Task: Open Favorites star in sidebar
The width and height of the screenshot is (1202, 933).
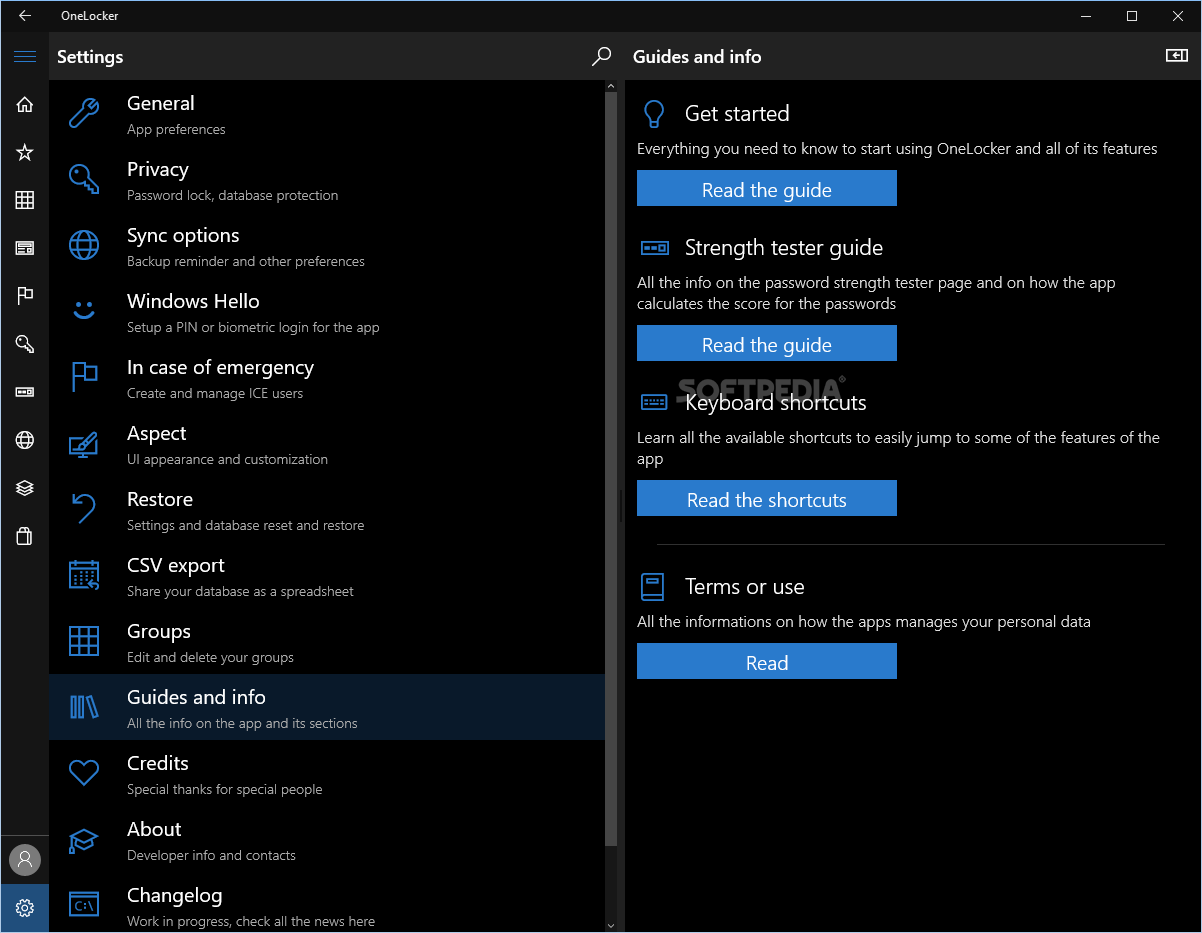Action: [25, 152]
